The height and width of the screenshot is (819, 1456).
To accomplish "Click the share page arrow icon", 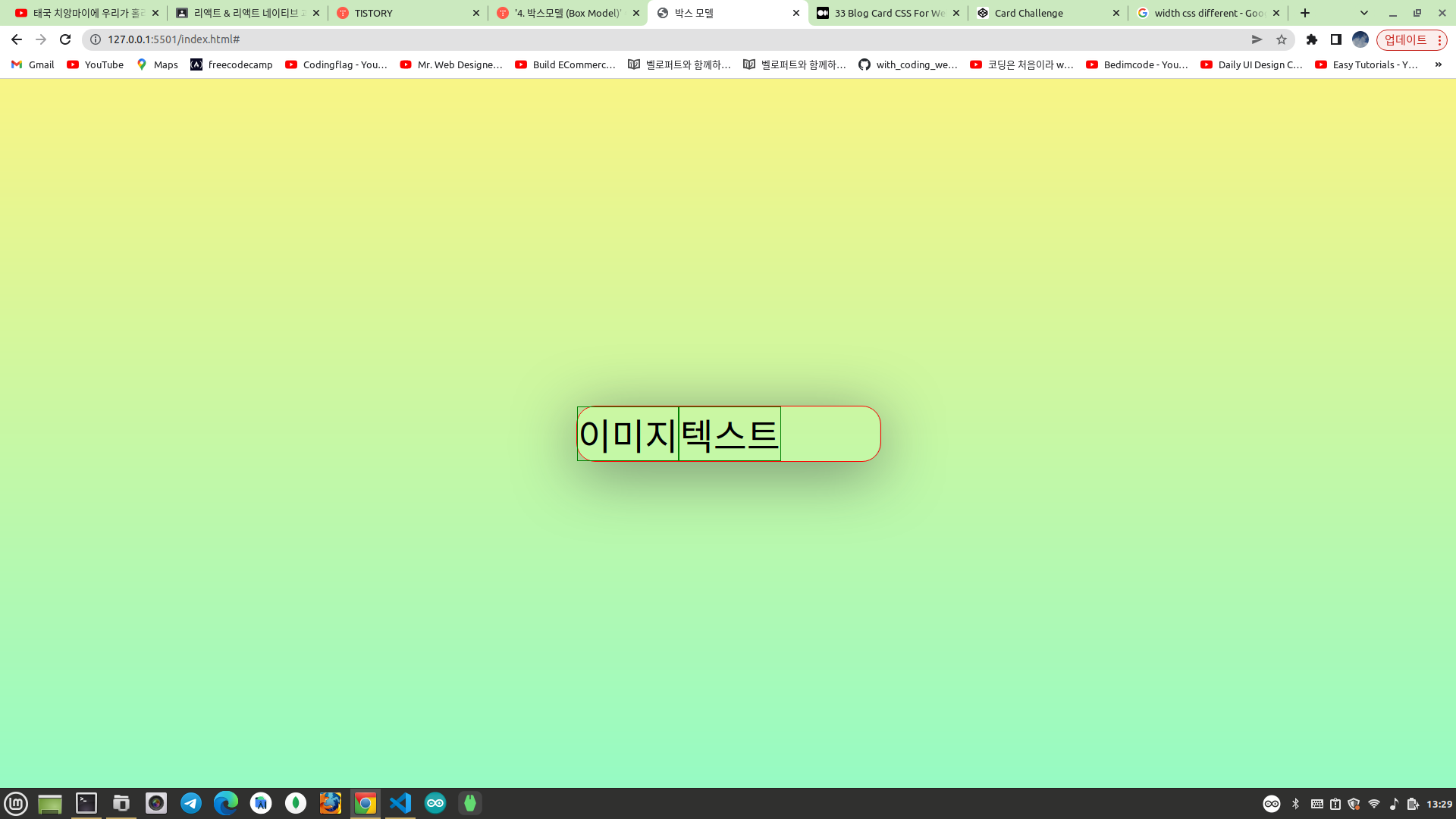I will tap(1257, 39).
